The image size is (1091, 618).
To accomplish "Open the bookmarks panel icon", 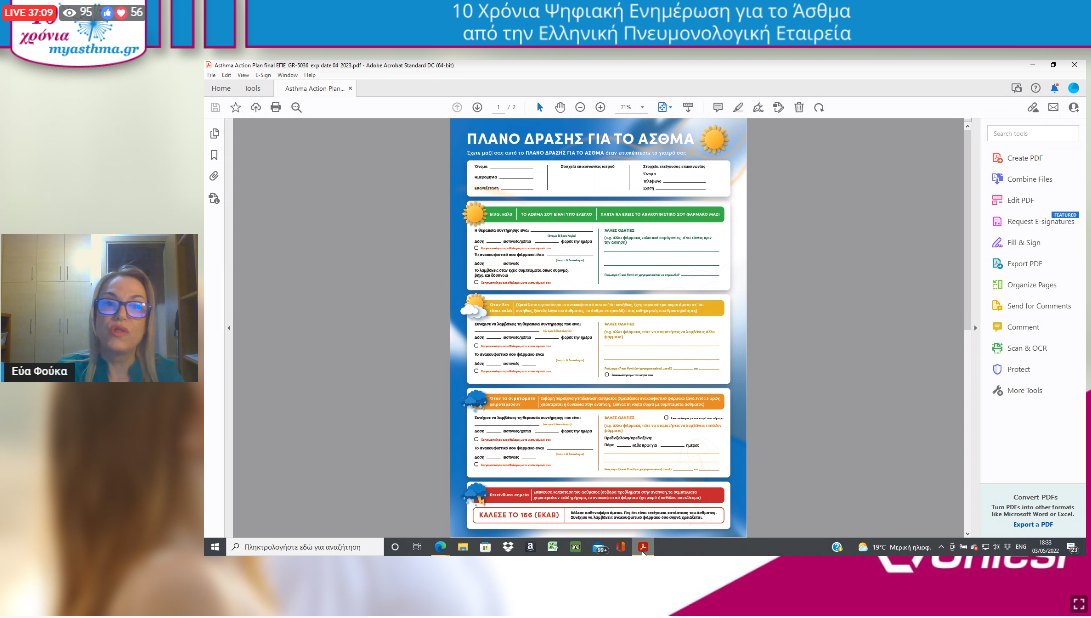I will 214,155.
